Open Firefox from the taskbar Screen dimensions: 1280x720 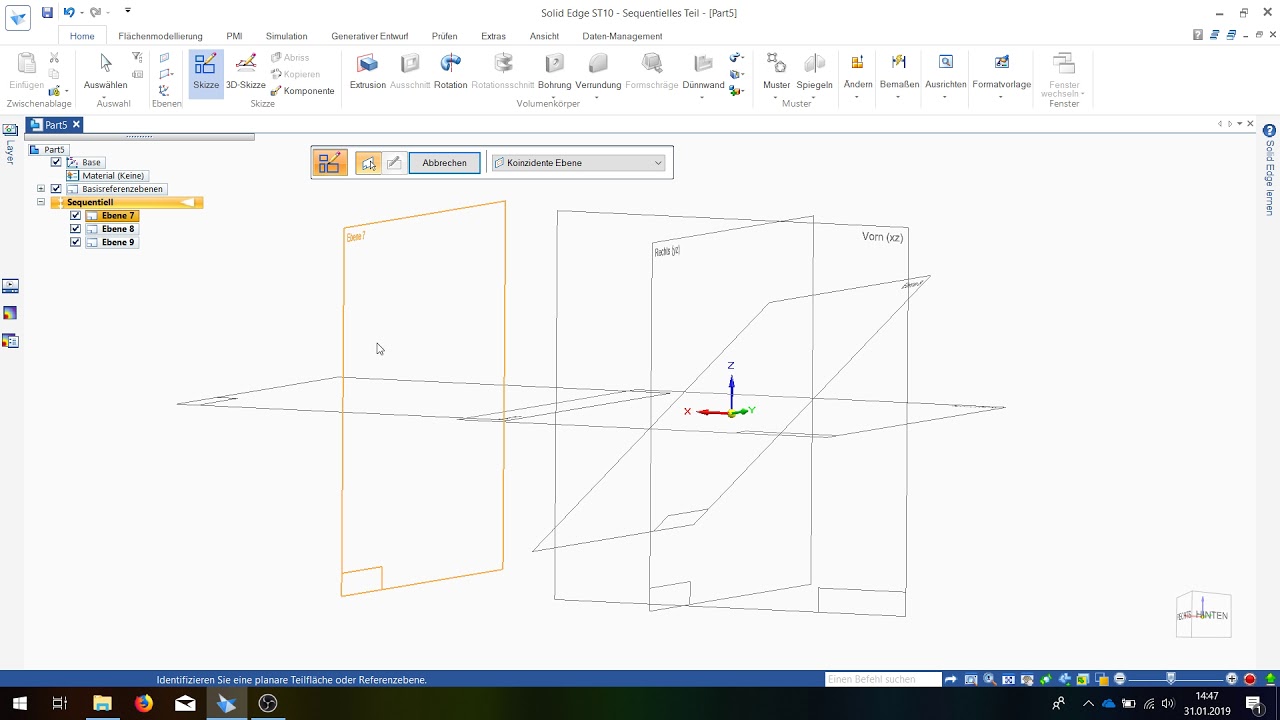[x=144, y=703]
